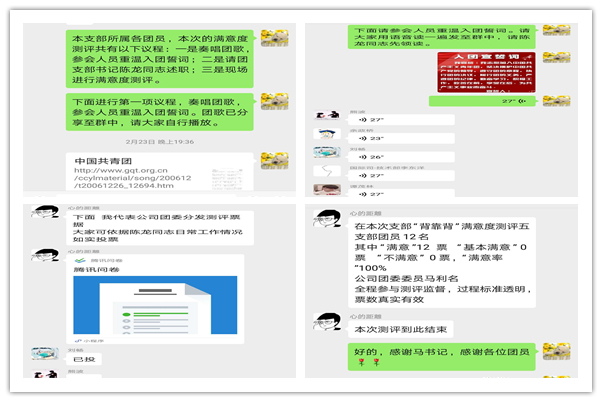Tap the sound-wave icon in the green voice message
602x402 pixels.
tap(522, 101)
